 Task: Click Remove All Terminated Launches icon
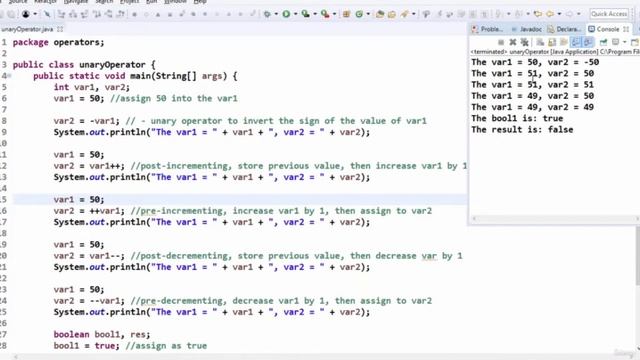click(x=524, y=42)
